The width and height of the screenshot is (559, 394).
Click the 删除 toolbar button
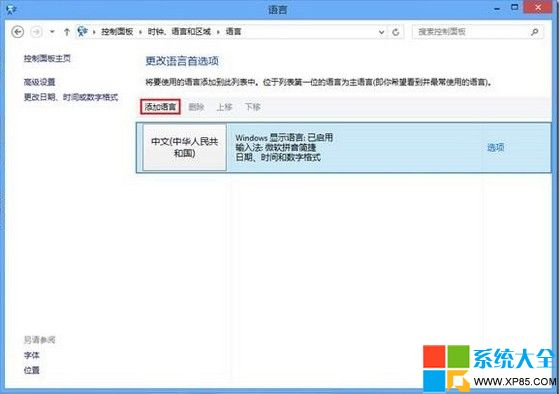(x=196, y=107)
